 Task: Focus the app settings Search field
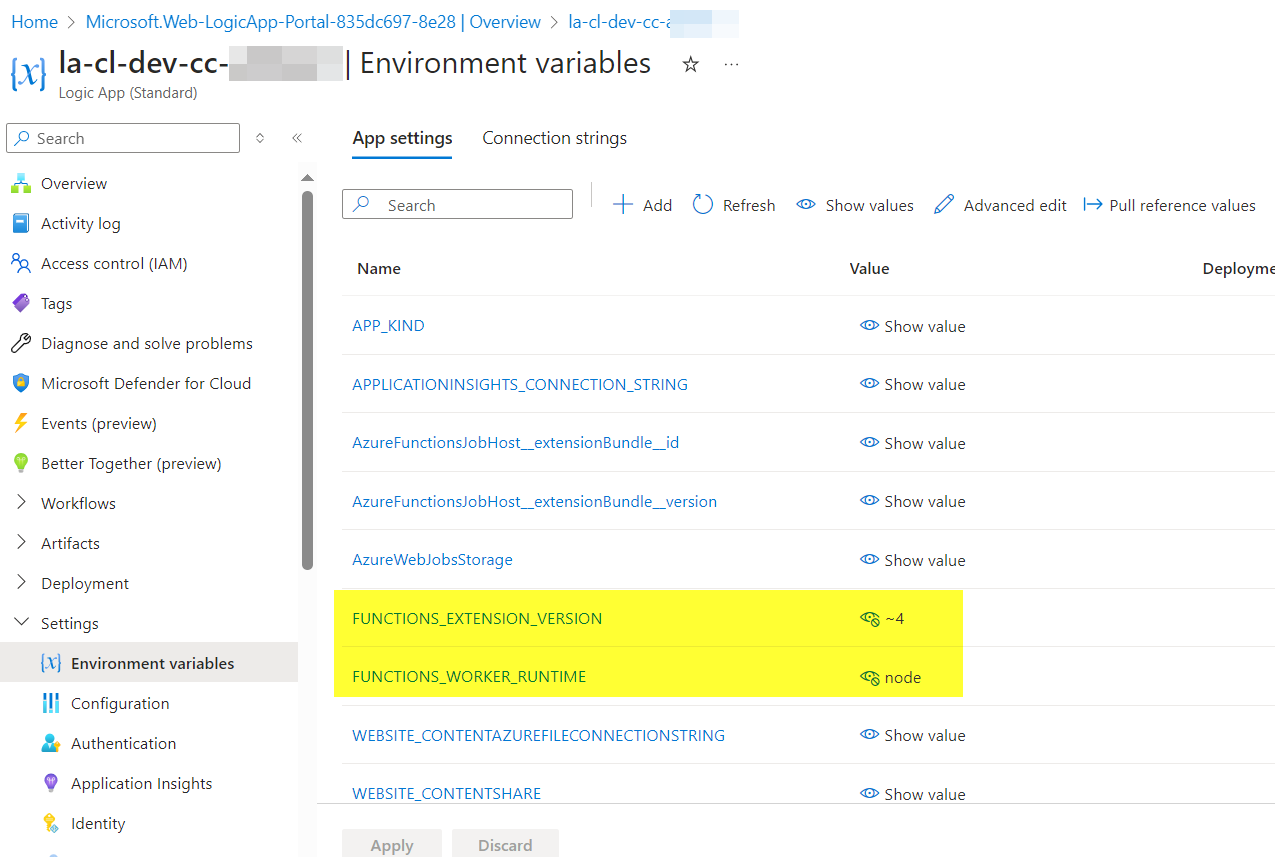457,205
